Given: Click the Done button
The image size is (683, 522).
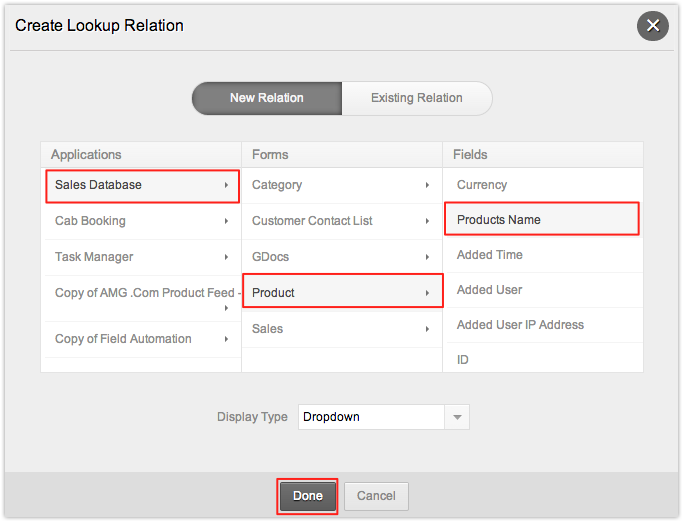Looking at the screenshot, I should click(x=308, y=496).
